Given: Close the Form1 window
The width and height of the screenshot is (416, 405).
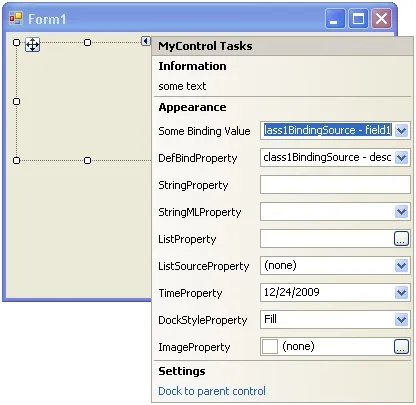Looking at the screenshot, I should (381, 19).
